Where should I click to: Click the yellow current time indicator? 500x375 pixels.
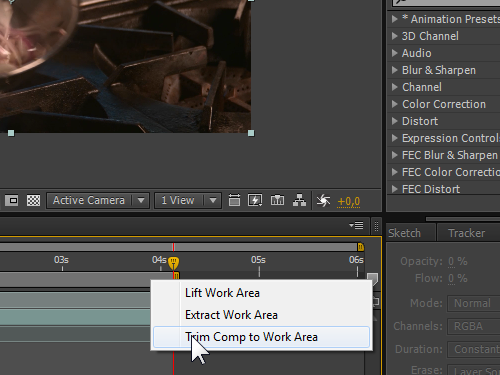point(173,263)
